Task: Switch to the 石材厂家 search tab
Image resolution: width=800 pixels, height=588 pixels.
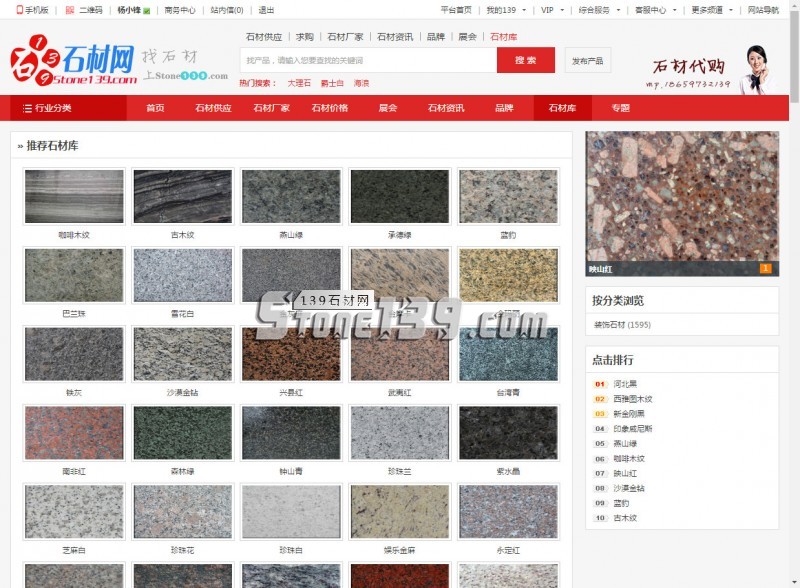Action: [345, 37]
